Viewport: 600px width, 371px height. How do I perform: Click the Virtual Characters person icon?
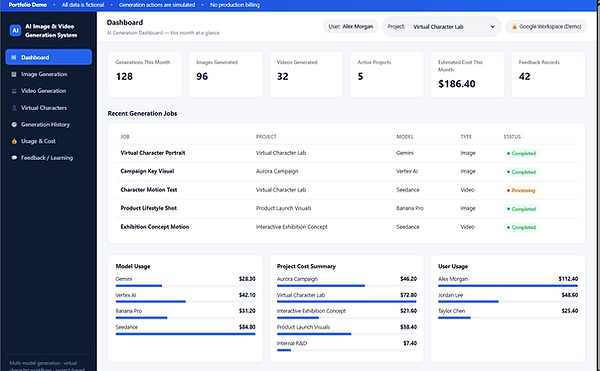(14, 108)
